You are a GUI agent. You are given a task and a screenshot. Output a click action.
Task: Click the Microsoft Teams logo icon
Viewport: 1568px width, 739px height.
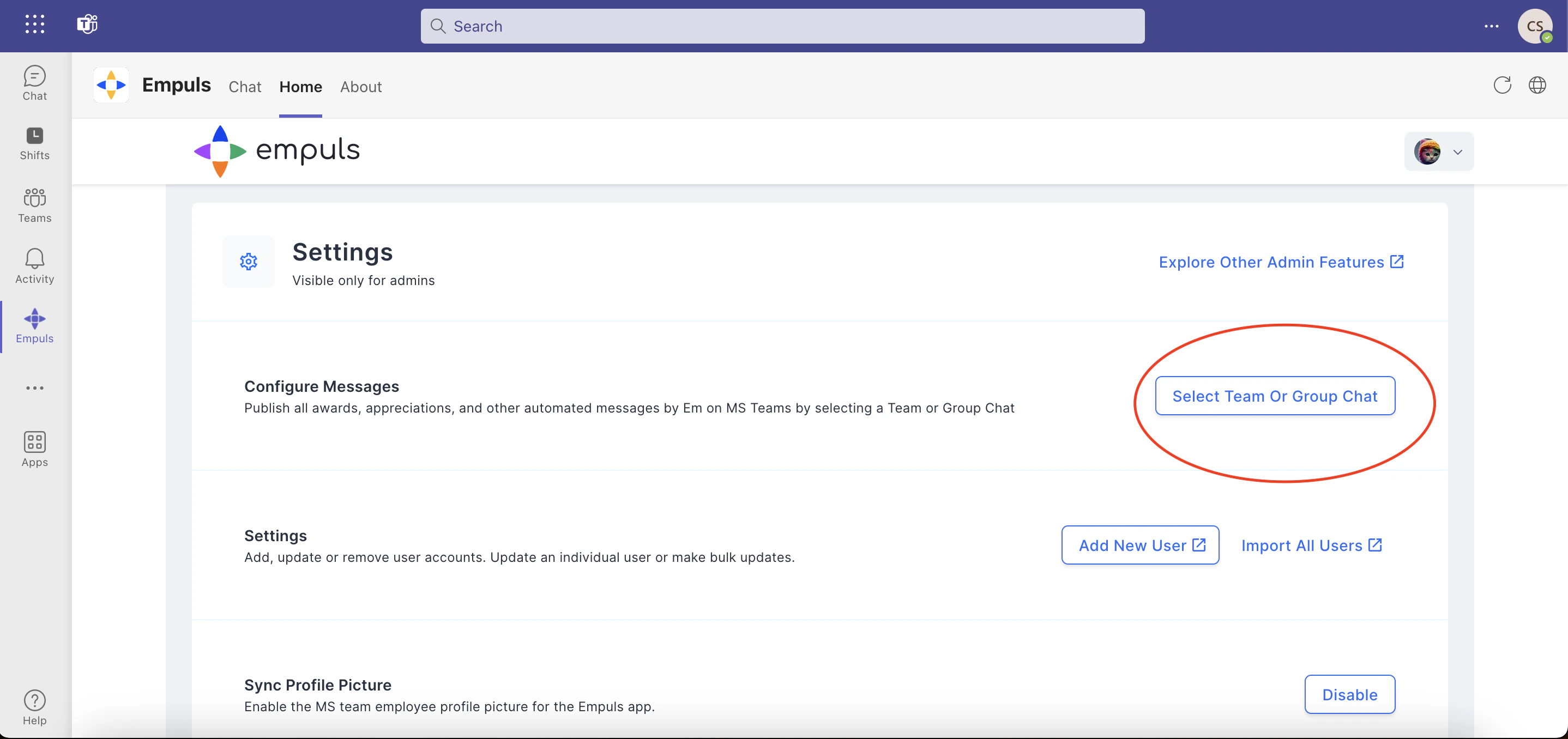tap(87, 25)
